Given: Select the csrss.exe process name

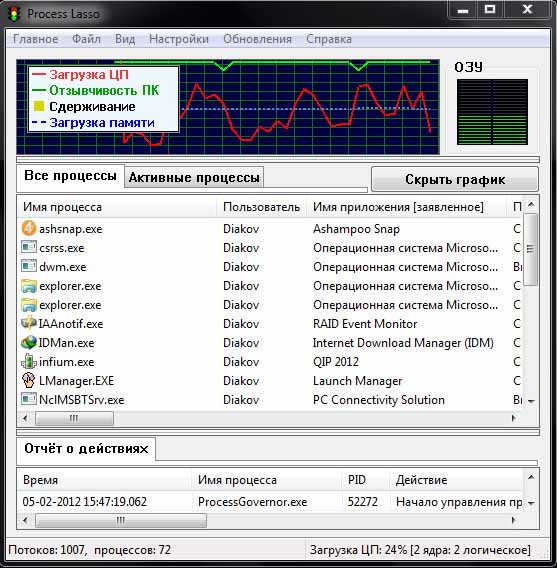Looking at the screenshot, I should coord(62,248).
